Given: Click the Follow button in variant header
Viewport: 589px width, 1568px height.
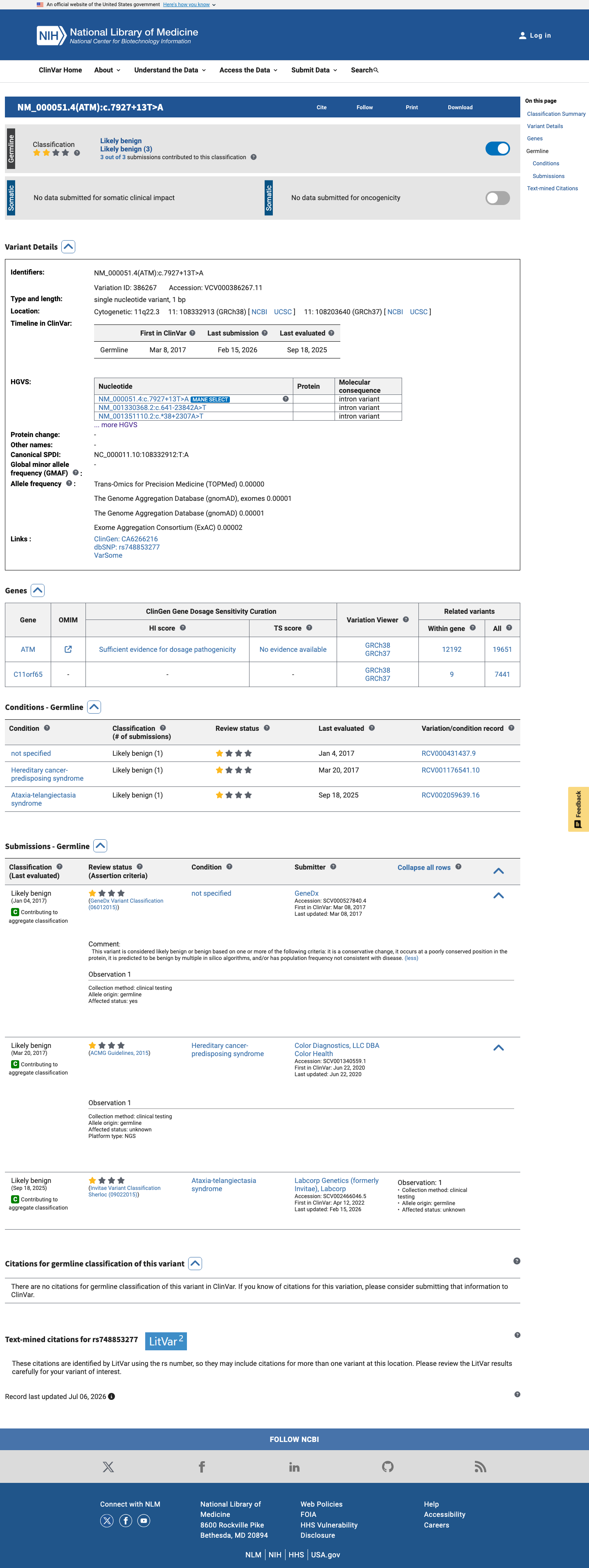Looking at the screenshot, I should (364, 107).
